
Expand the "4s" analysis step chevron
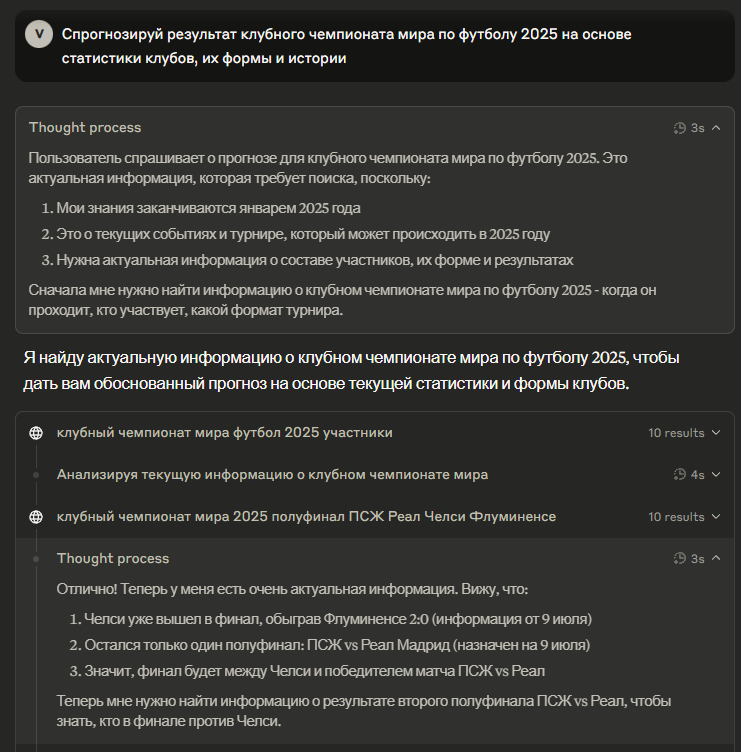click(716, 474)
